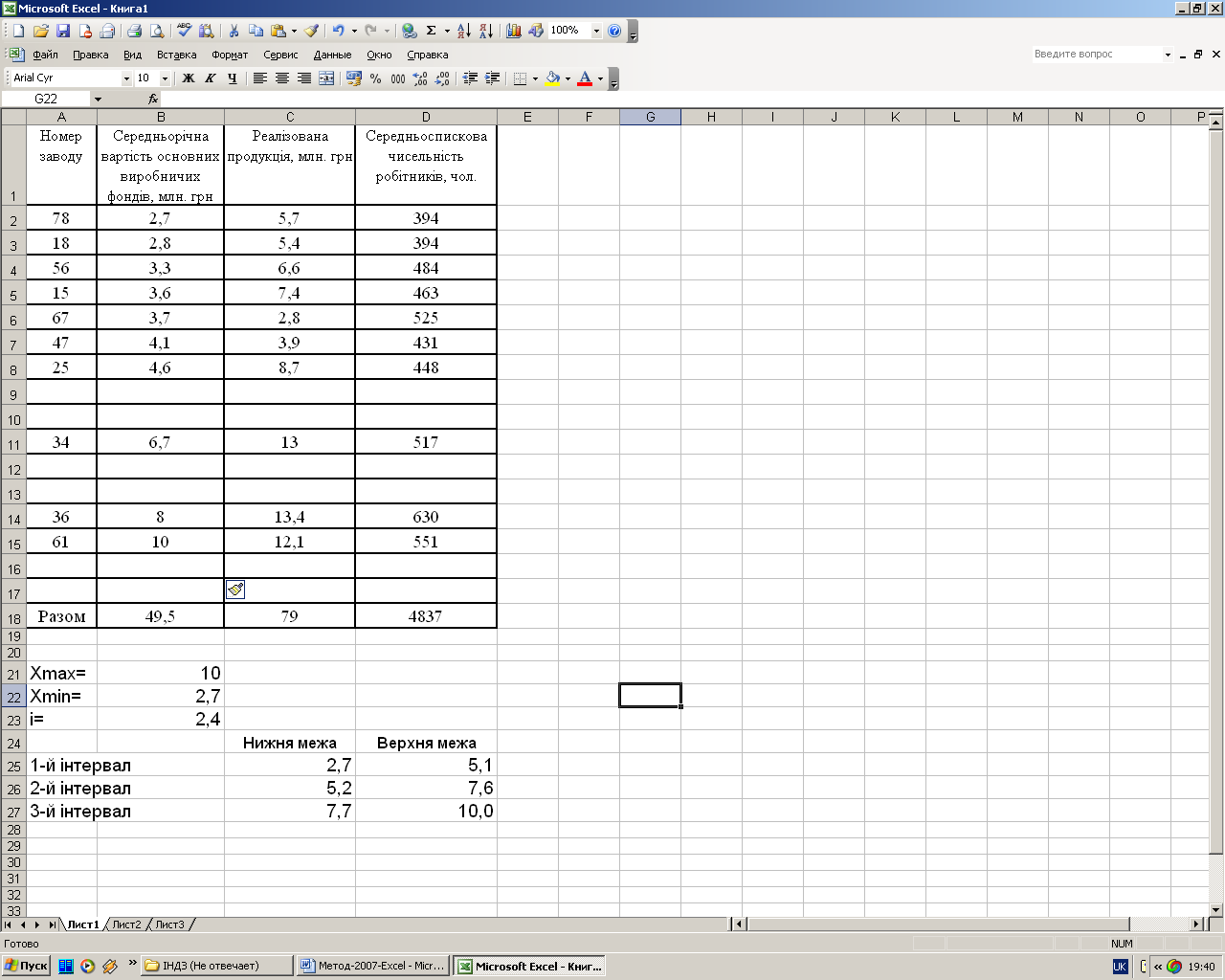This screenshot has height=980, width=1225.
Task: Apply currency number format
Action: coord(354,78)
